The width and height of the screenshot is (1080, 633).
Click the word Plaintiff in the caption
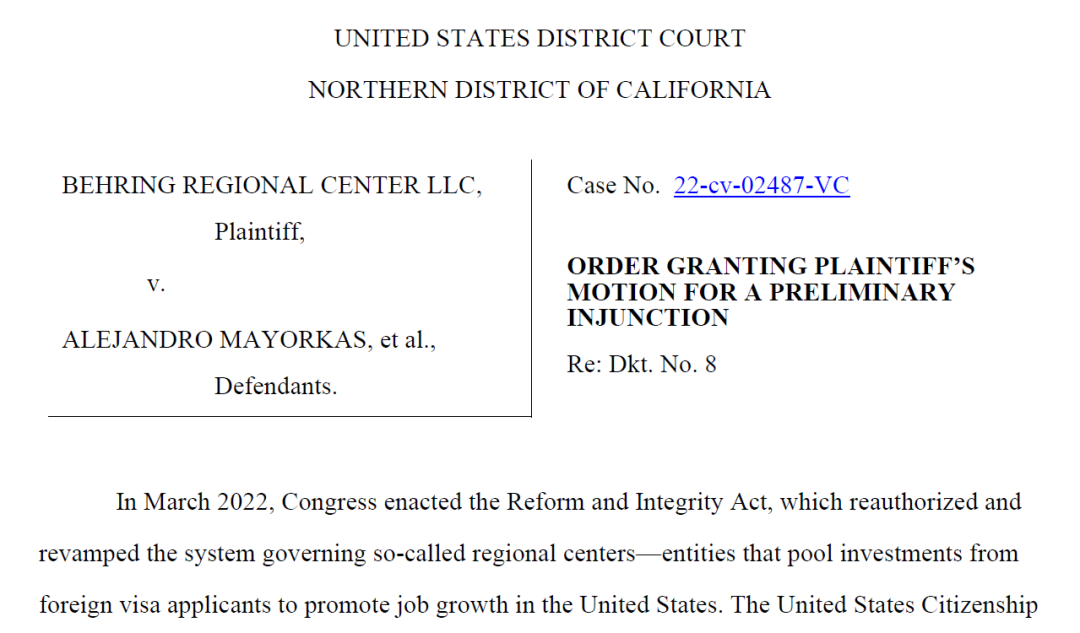tap(259, 231)
